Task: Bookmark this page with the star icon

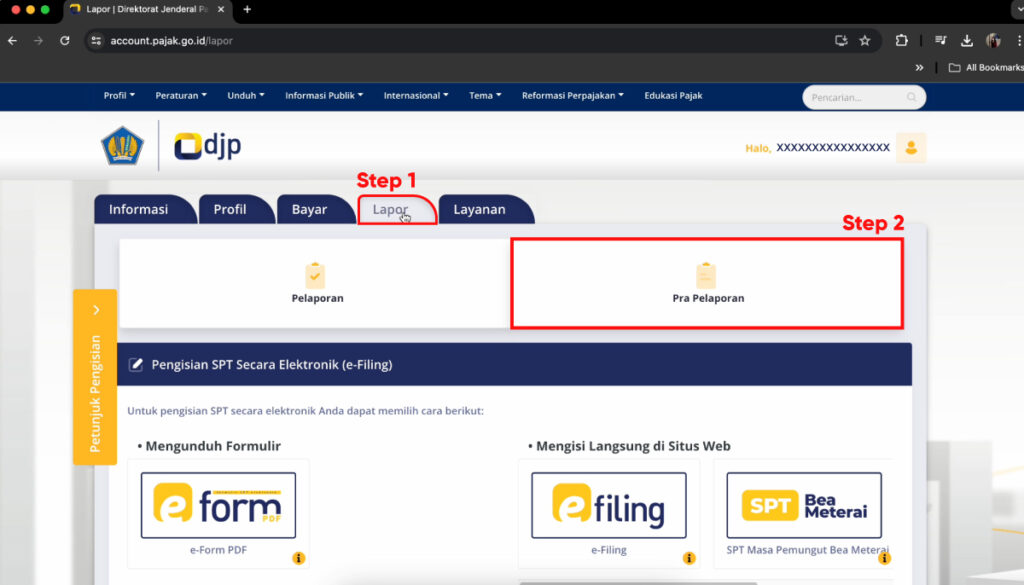Action: tap(865, 41)
